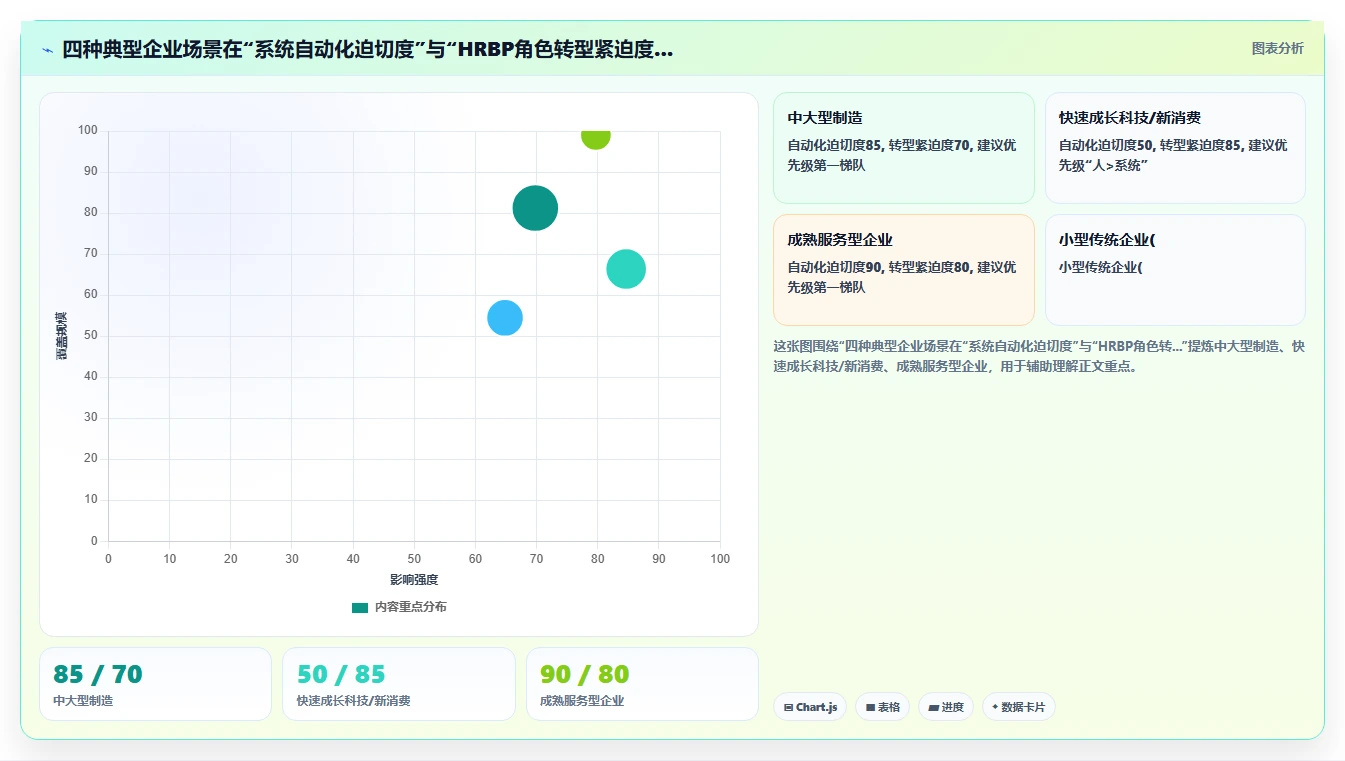1345x761 pixels.
Task: Open the 成熟服务型企业 scenario card
Action: pyautogui.click(x=904, y=270)
